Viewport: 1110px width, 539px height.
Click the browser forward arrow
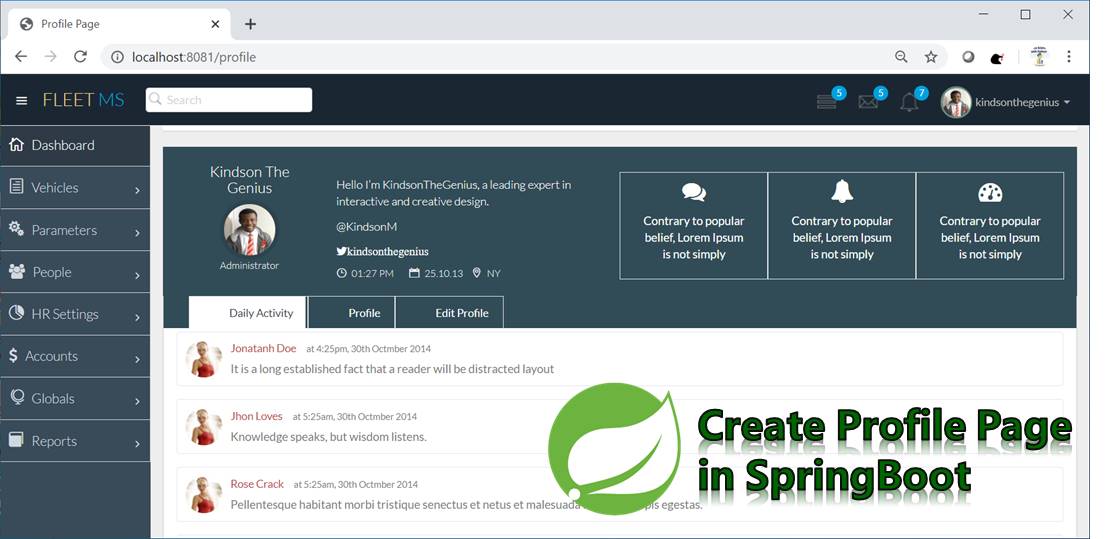[50, 57]
